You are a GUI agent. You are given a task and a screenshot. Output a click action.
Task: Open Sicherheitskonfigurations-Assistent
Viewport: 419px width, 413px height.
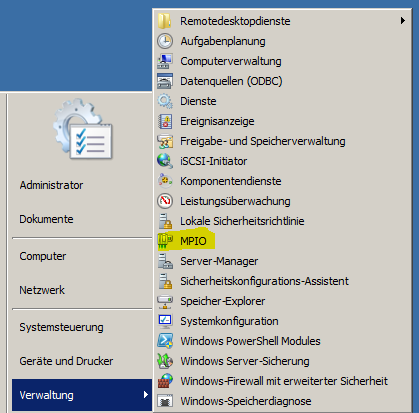coord(282,281)
